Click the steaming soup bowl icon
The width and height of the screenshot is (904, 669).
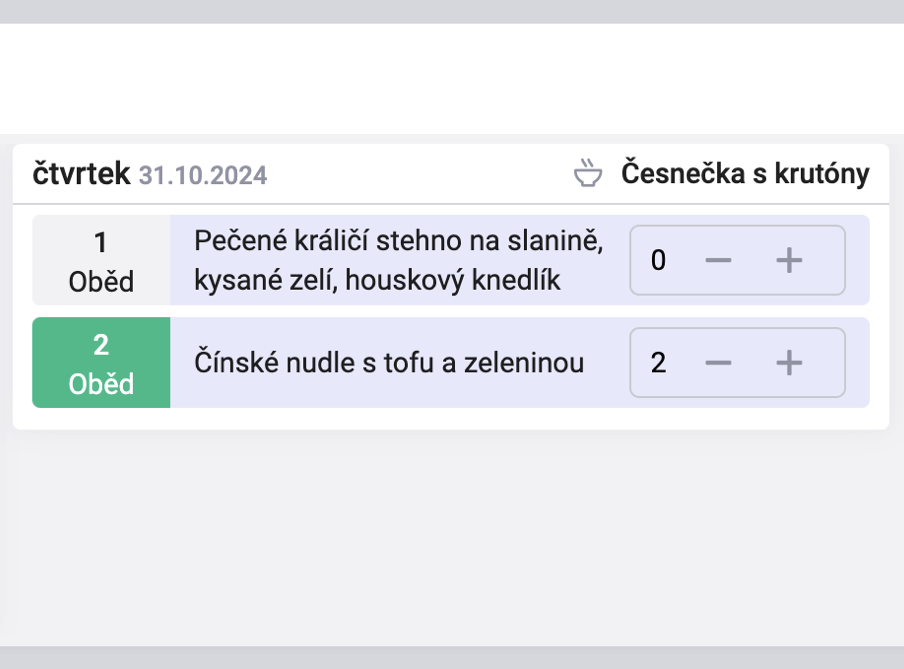[x=587, y=174]
